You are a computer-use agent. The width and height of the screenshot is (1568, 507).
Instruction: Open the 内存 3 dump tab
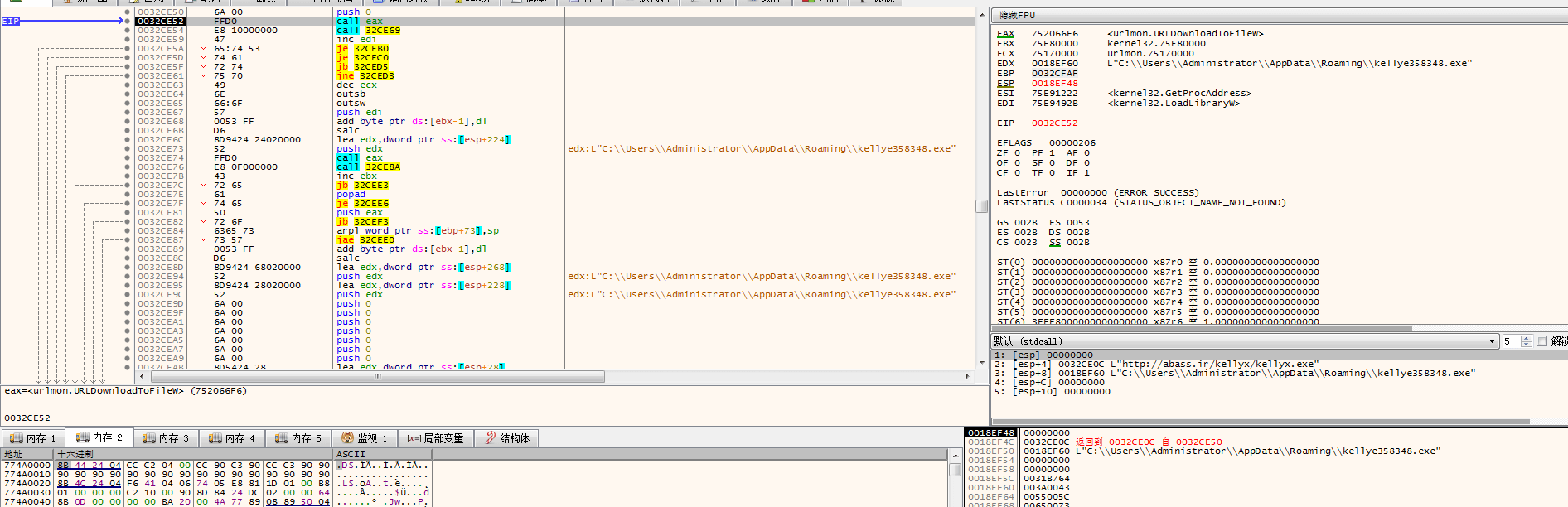tap(166, 437)
